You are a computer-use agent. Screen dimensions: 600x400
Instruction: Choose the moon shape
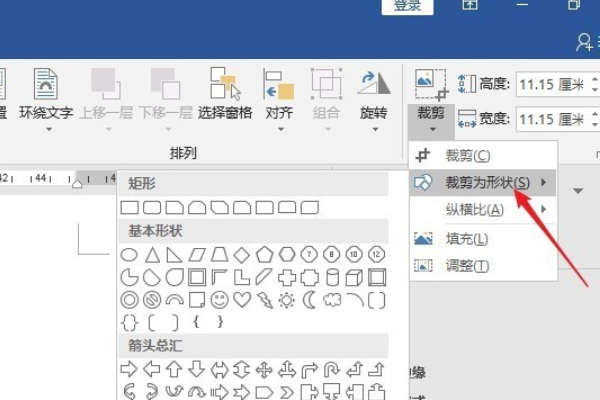pos(309,300)
